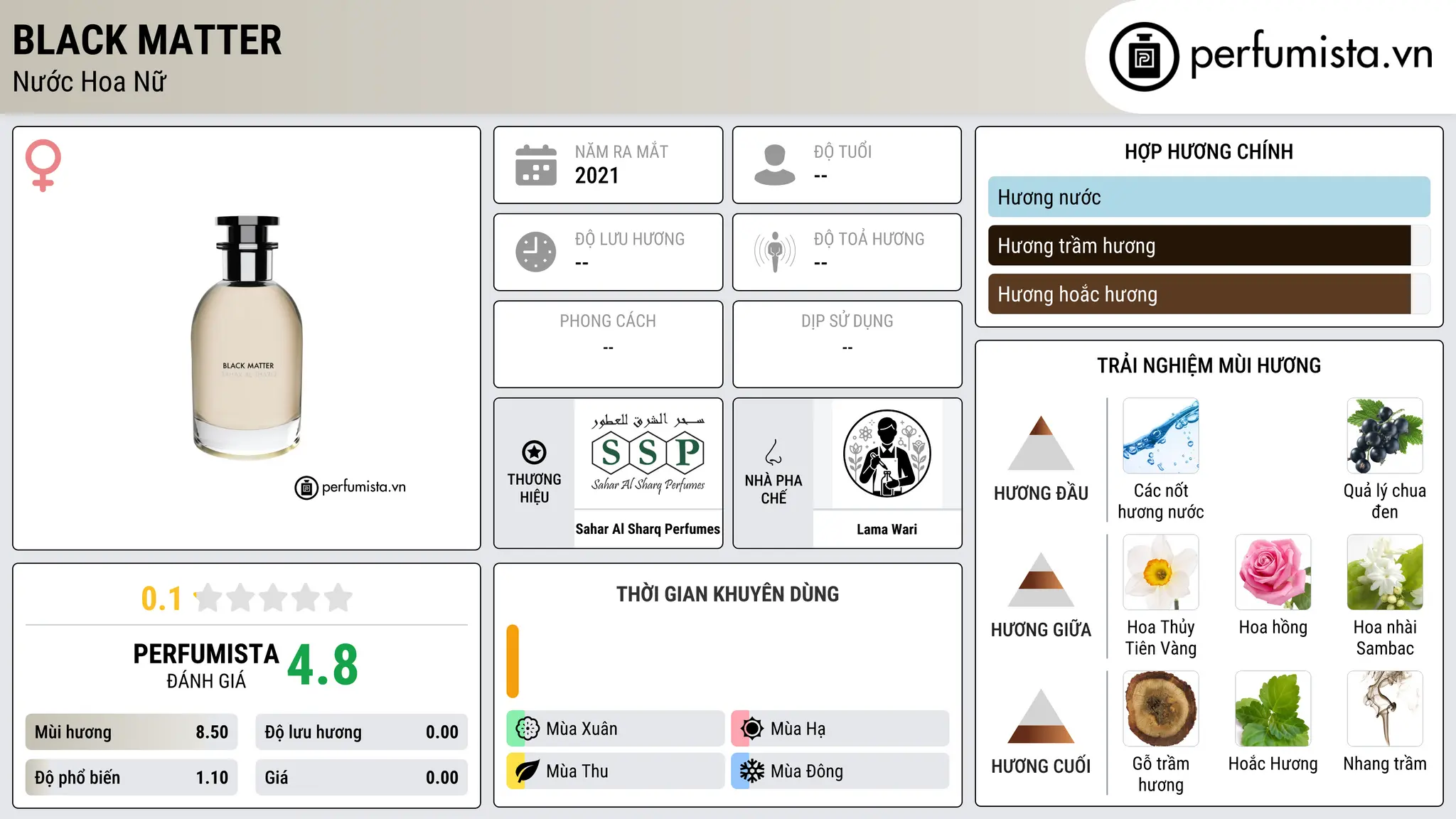The height and width of the screenshot is (819, 1456).
Task: Open the Lama Wari perfumer portrait
Action: [887, 454]
